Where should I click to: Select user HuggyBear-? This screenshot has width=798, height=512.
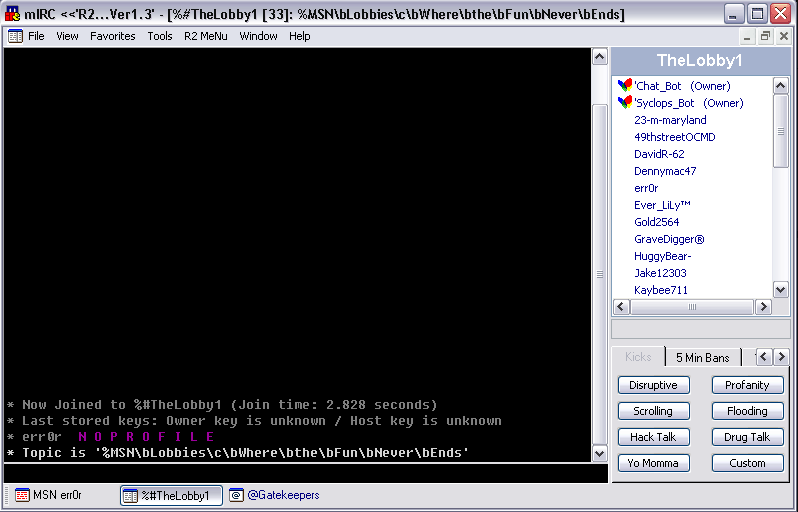tap(663, 256)
